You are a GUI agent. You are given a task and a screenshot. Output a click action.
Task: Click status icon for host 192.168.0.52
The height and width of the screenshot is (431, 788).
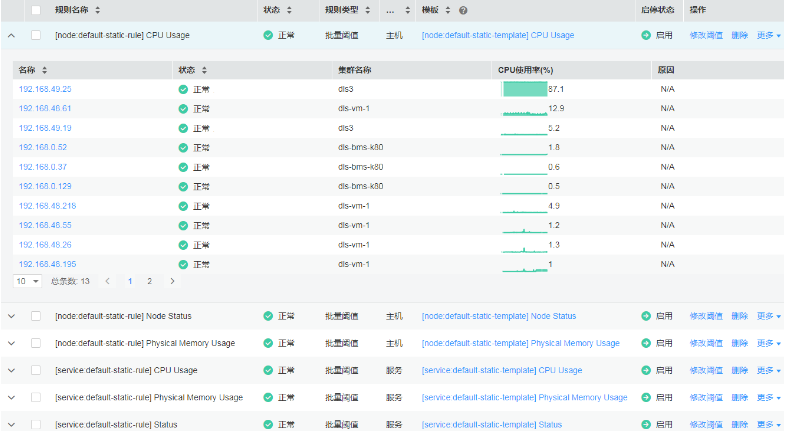tap(183, 148)
